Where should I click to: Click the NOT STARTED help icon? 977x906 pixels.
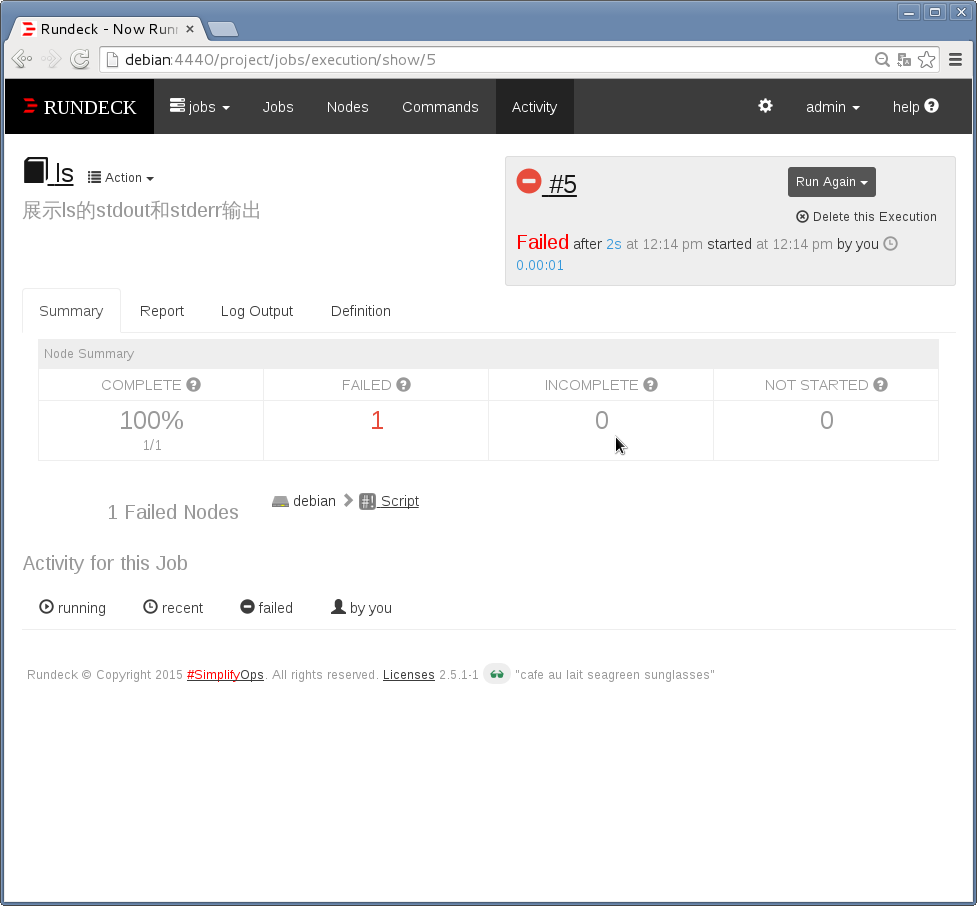tap(880, 385)
